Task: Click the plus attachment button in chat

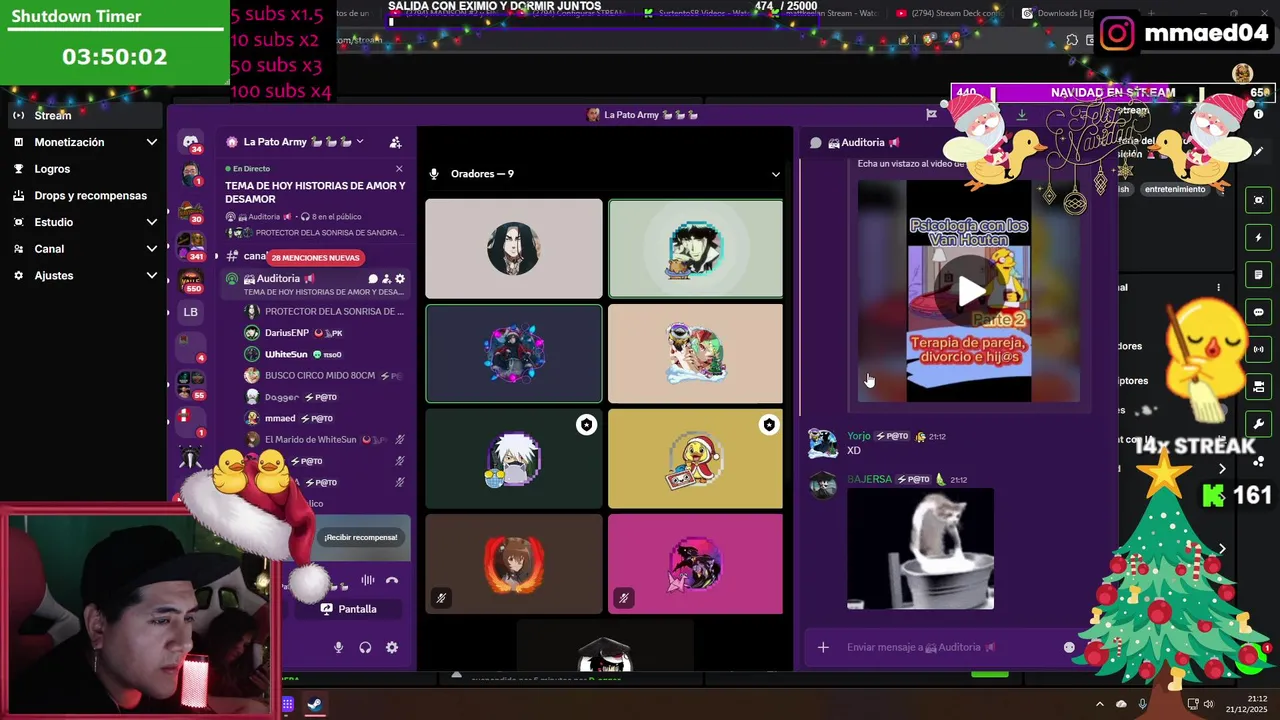Action: pyautogui.click(x=823, y=647)
